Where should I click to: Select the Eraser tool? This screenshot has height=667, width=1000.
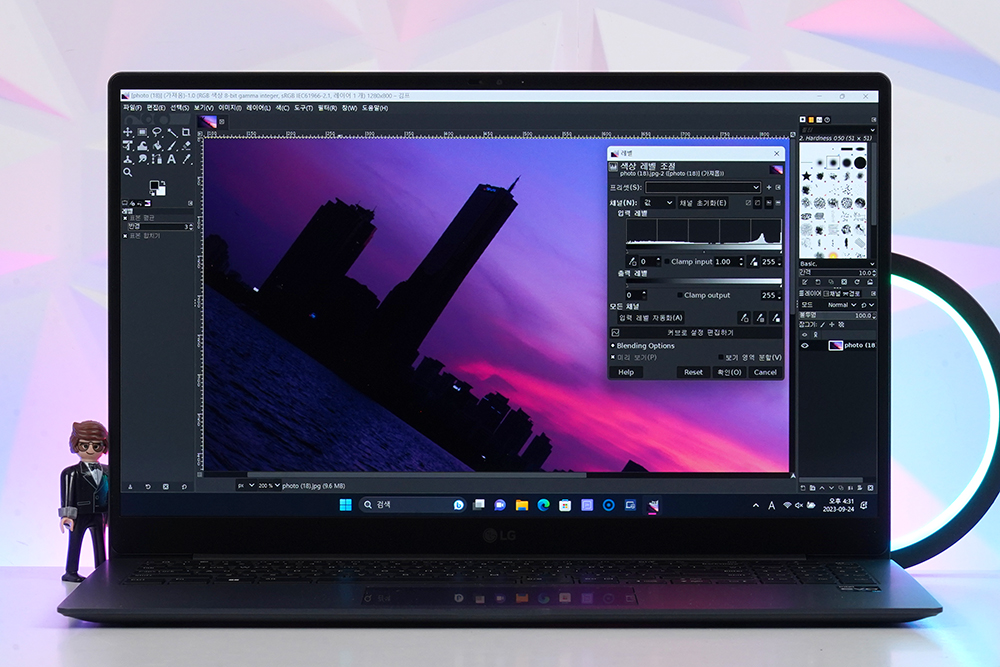pyautogui.click(x=186, y=146)
